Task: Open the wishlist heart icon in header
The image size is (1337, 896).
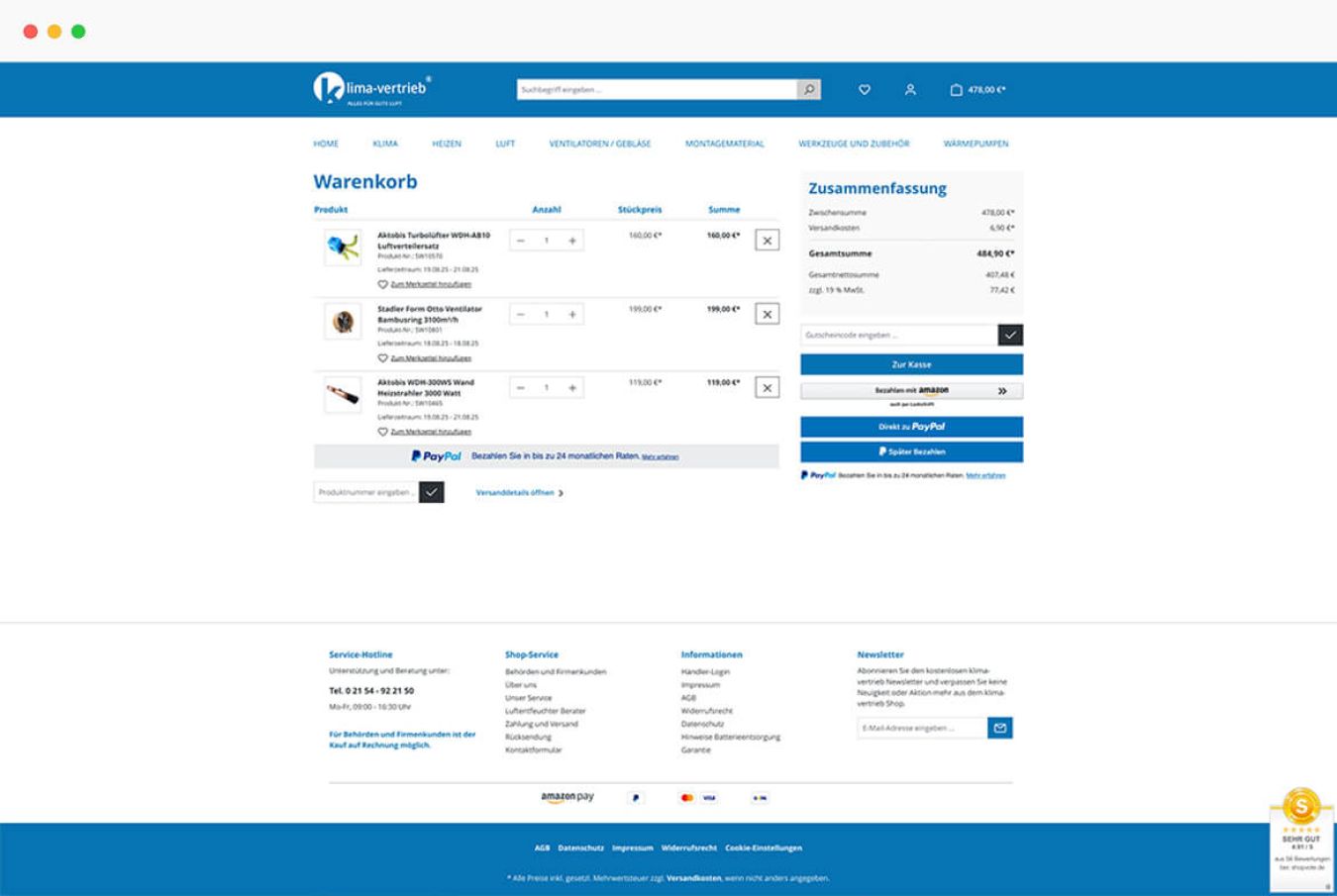Action: 865,90
